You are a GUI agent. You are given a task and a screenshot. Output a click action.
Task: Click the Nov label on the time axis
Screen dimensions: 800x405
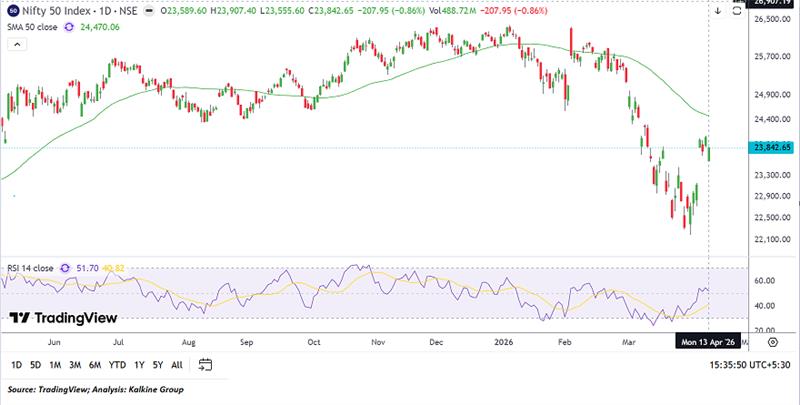coord(378,342)
